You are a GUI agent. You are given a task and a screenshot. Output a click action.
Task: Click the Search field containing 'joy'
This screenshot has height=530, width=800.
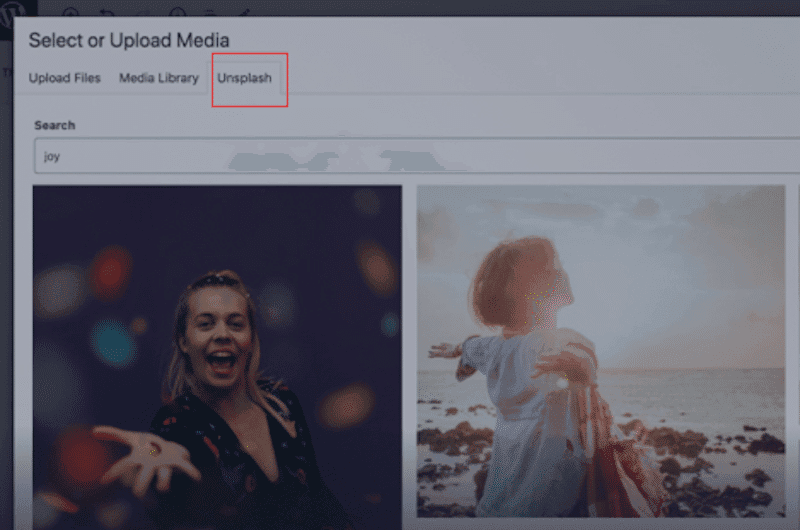pos(416,156)
